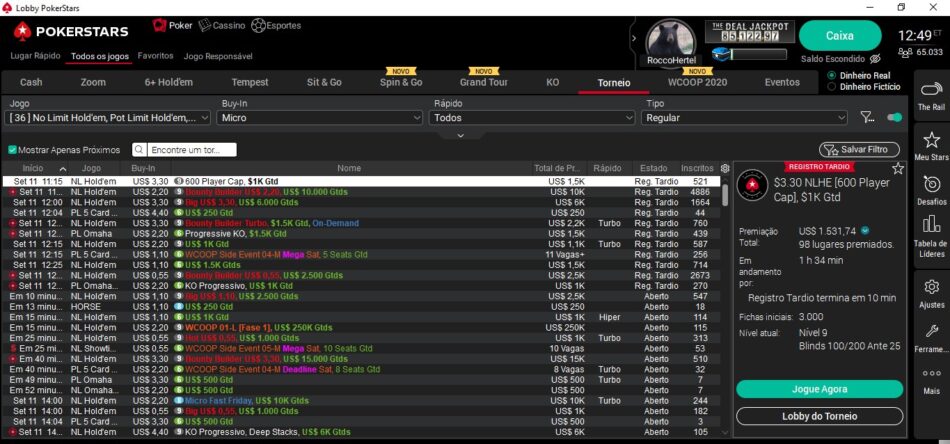Select Cassino product icon

click(x=204, y=25)
